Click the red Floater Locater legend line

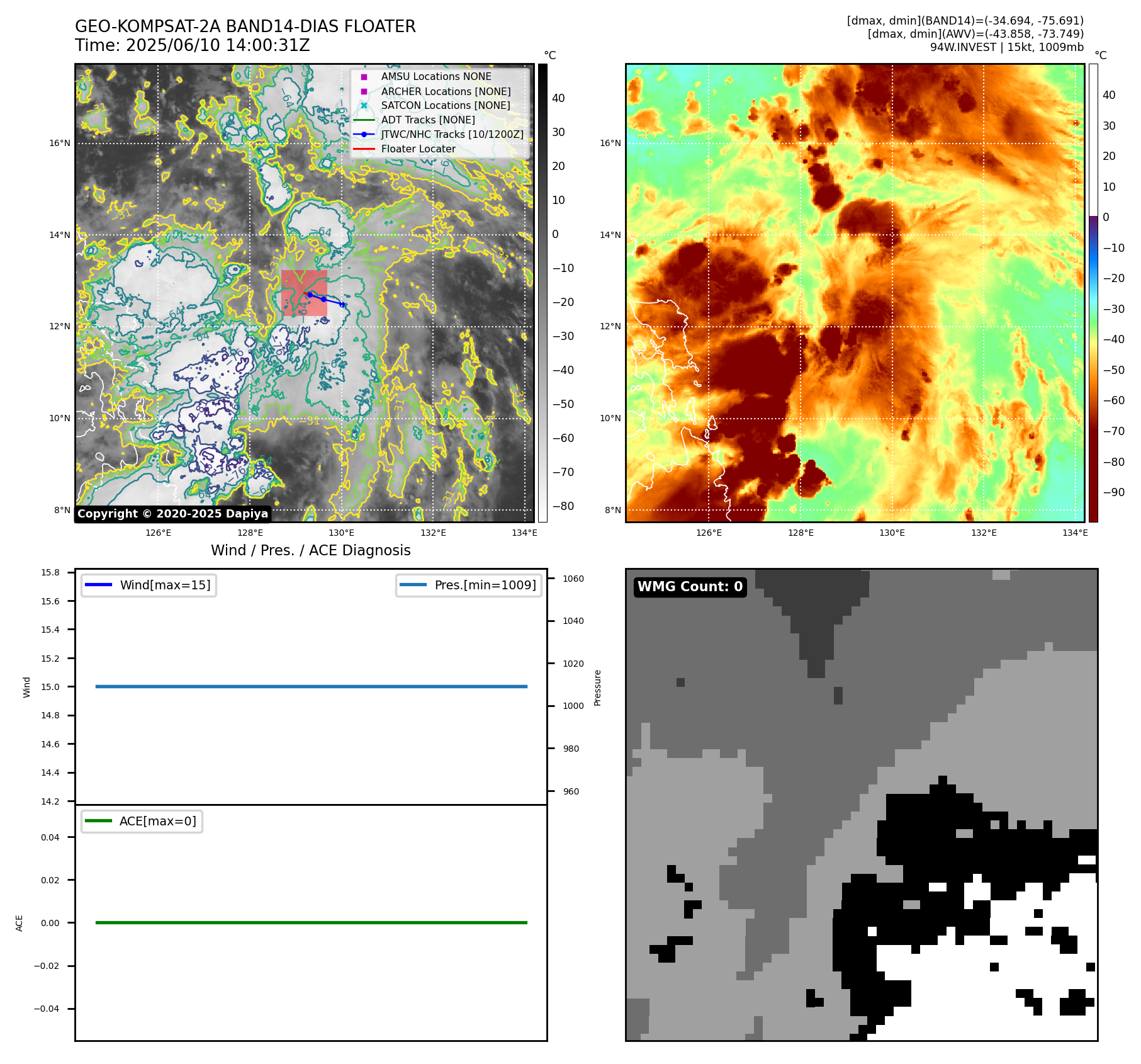pos(364,149)
